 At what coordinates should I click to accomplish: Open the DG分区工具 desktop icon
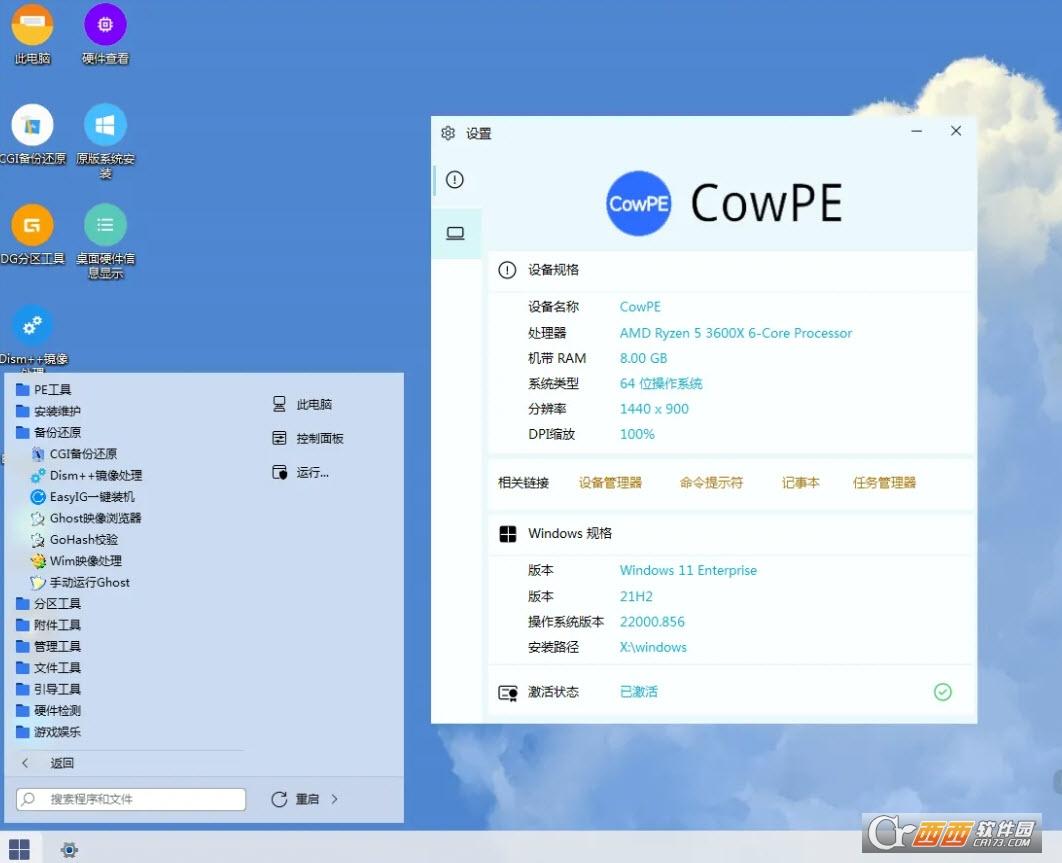(32, 234)
